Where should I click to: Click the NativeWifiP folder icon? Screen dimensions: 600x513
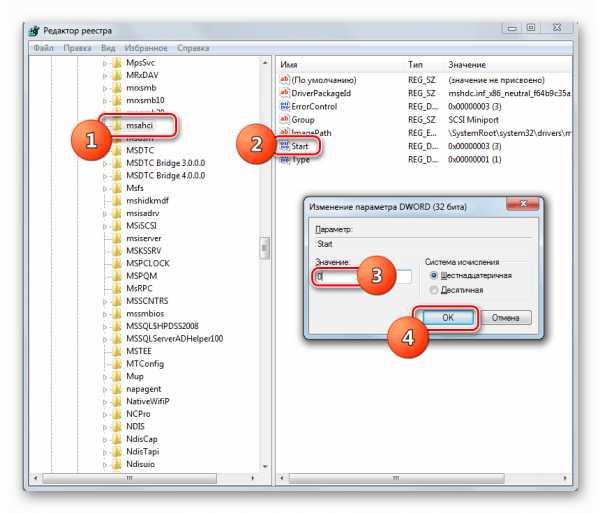tap(117, 401)
